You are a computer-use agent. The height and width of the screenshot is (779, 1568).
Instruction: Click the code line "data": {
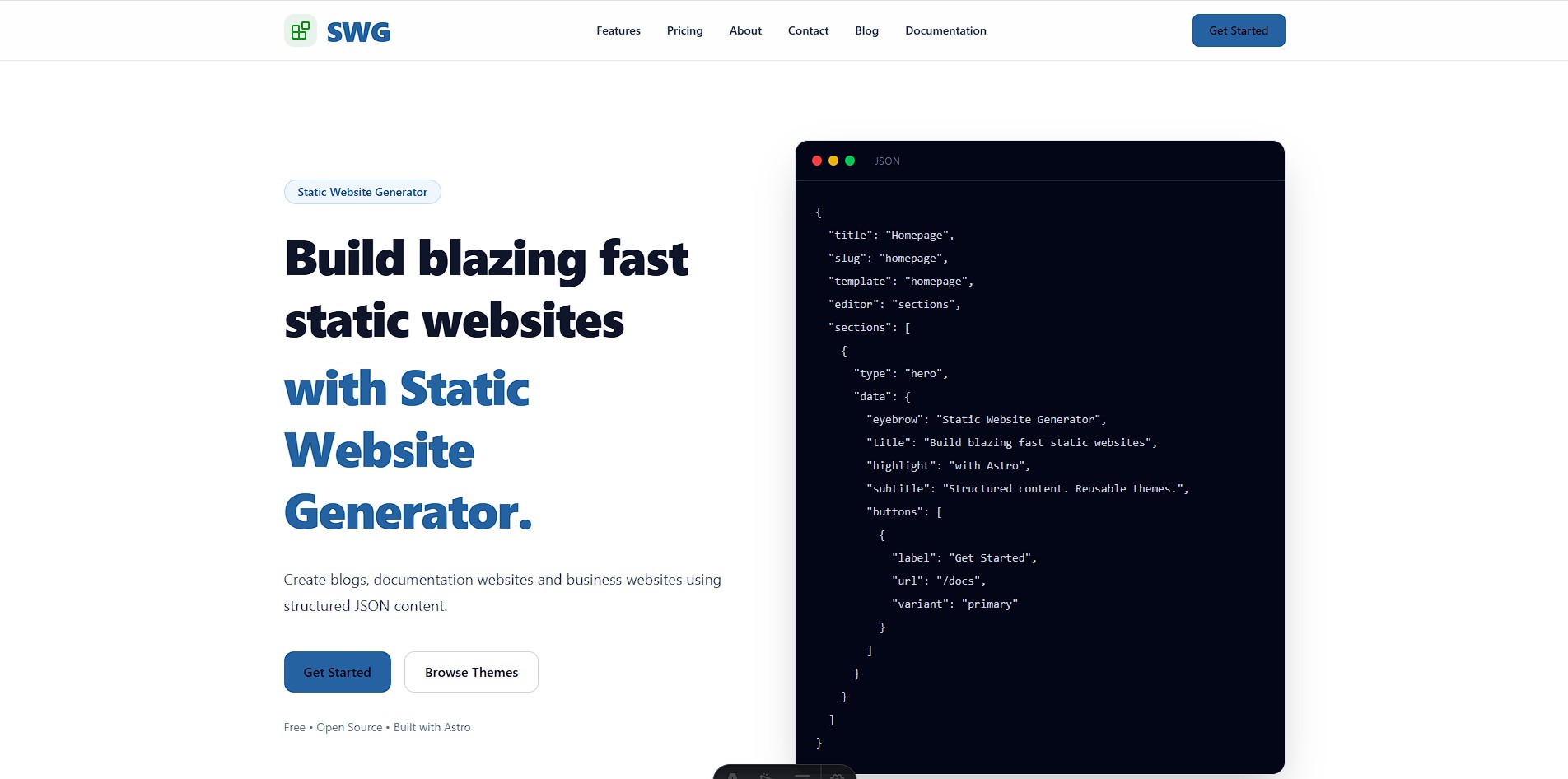click(882, 396)
